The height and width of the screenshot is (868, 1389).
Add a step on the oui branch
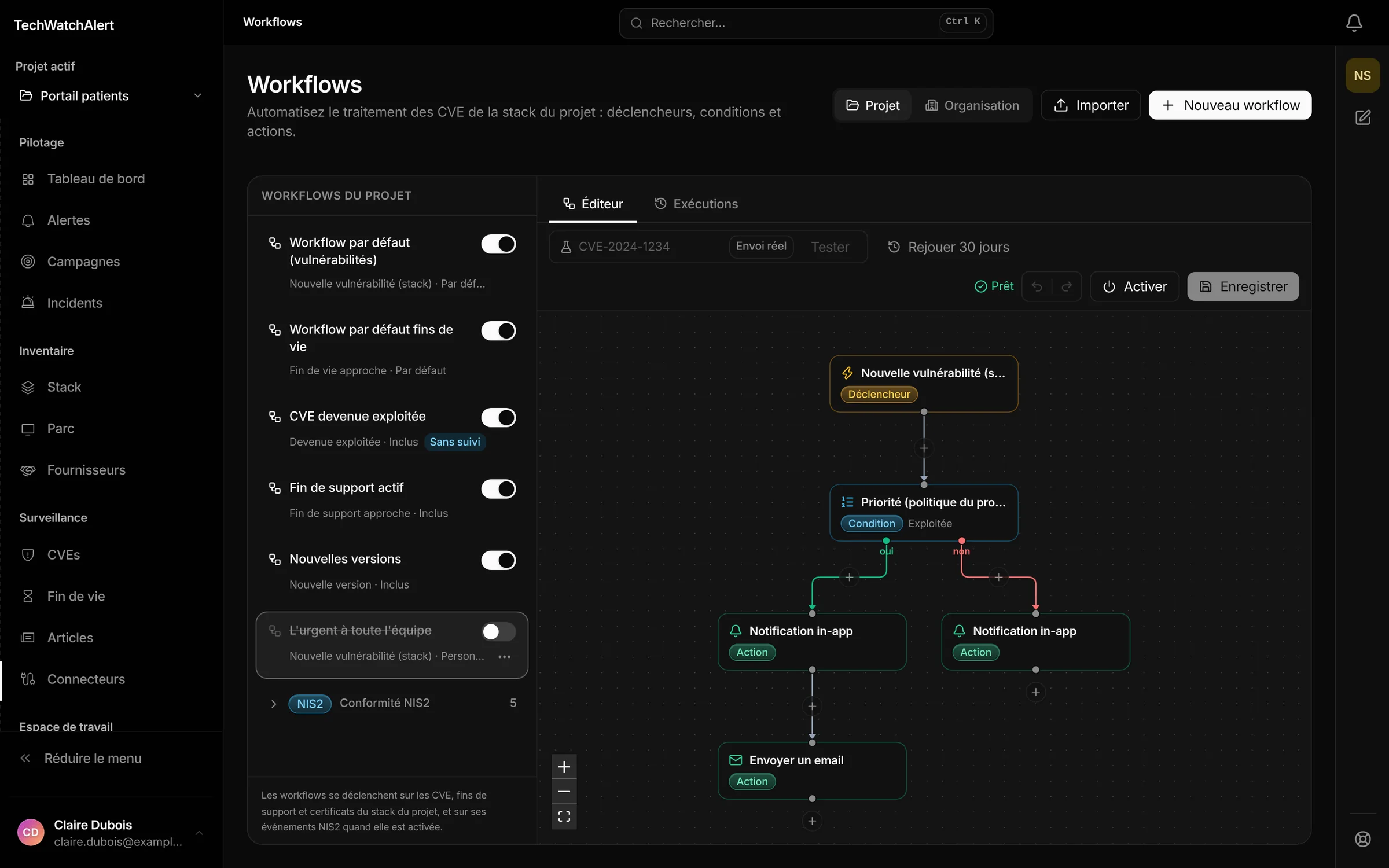coord(849,577)
